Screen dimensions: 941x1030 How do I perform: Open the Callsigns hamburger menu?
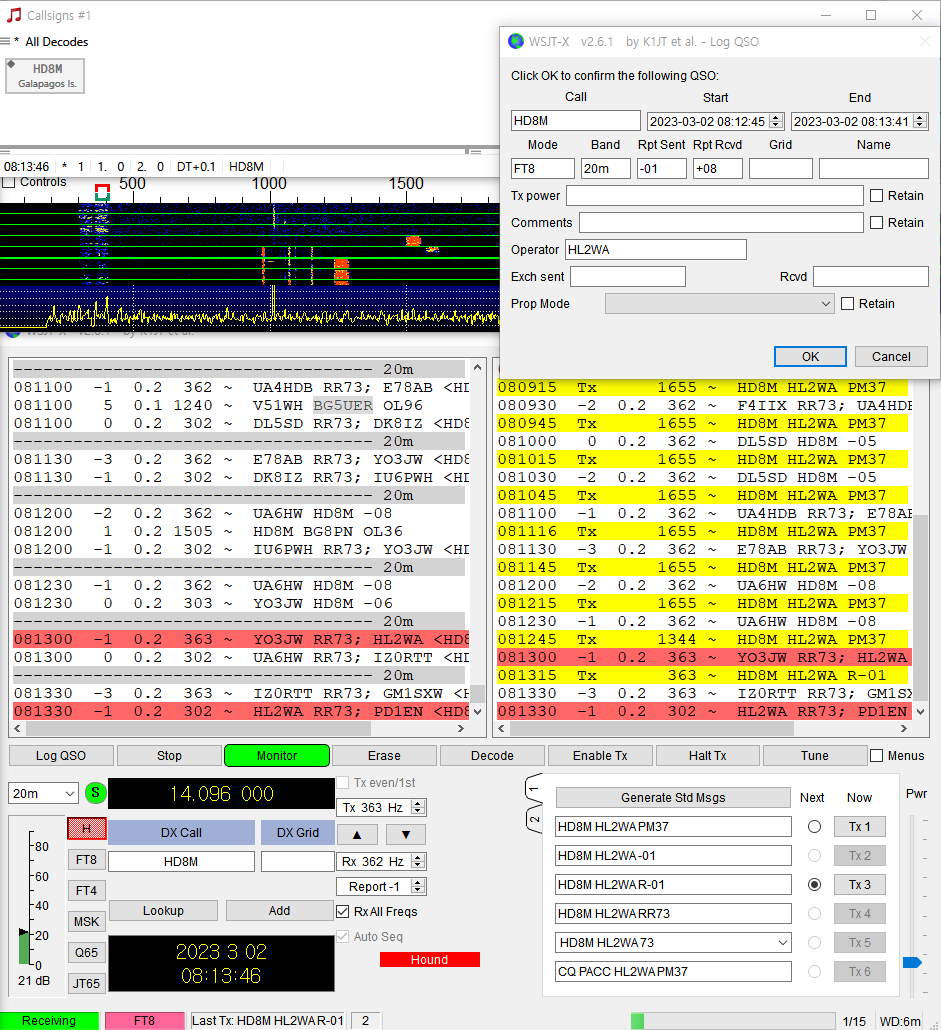[x=6, y=42]
